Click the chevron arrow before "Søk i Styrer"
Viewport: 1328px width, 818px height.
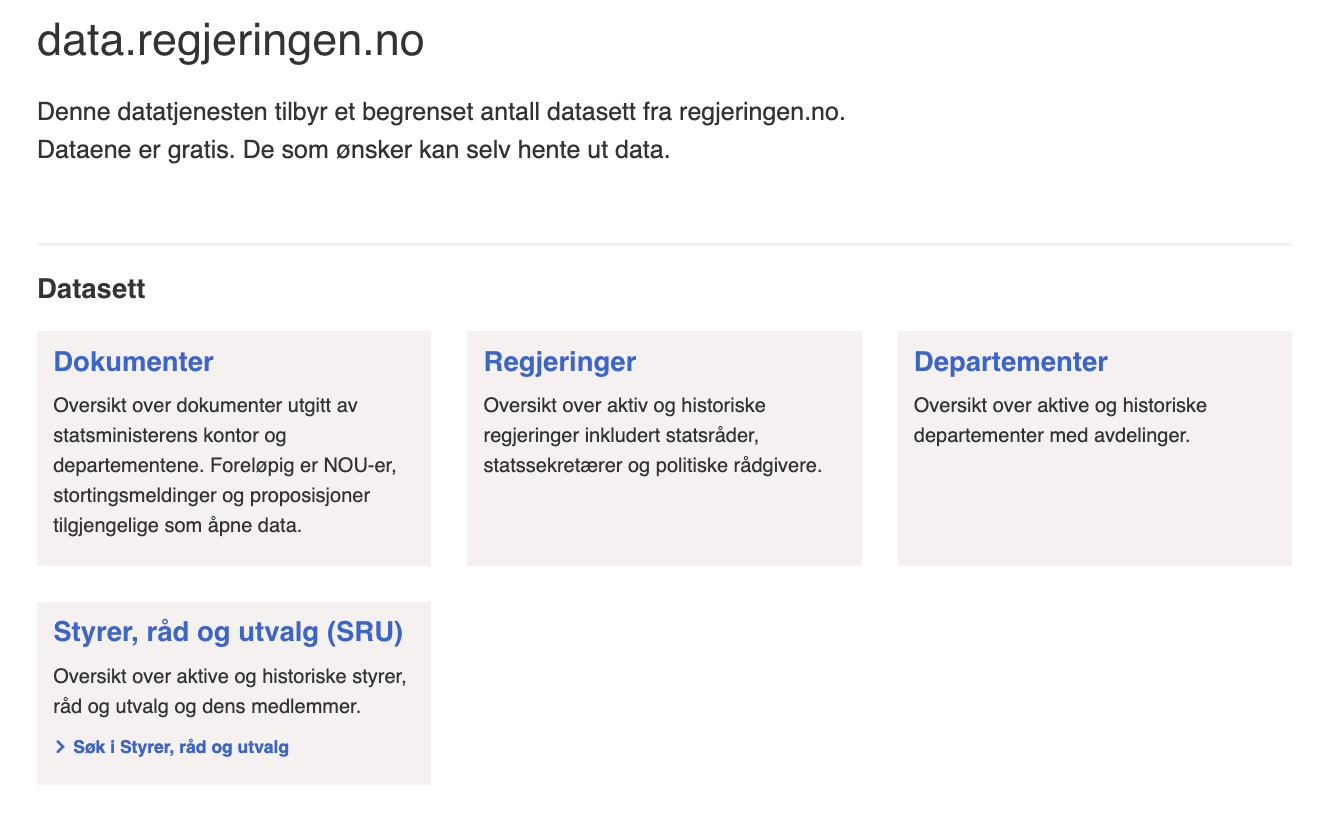pos(61,747)
